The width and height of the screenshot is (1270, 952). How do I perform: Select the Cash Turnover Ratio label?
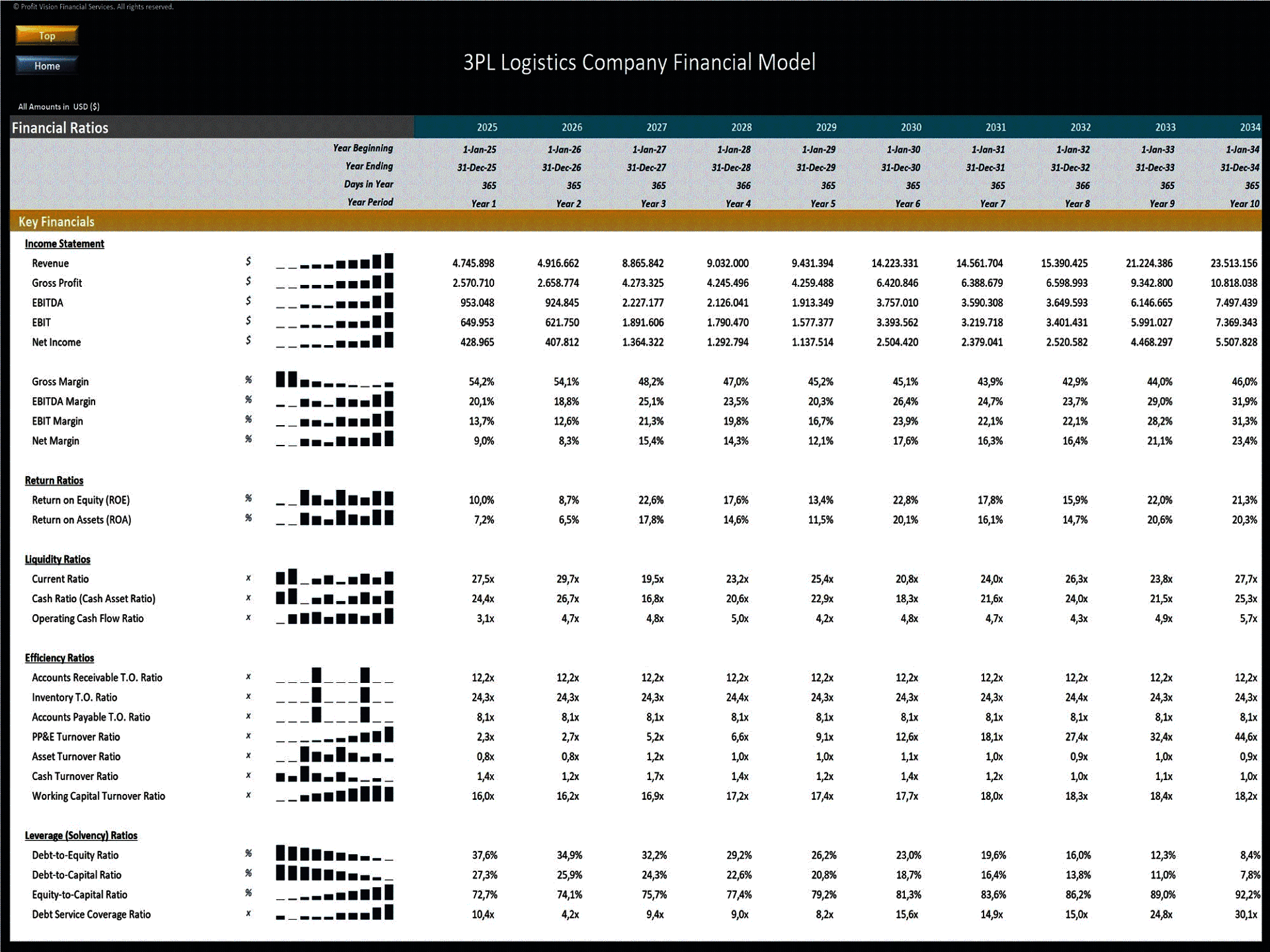pyautogui.click(x=75, y=776)
